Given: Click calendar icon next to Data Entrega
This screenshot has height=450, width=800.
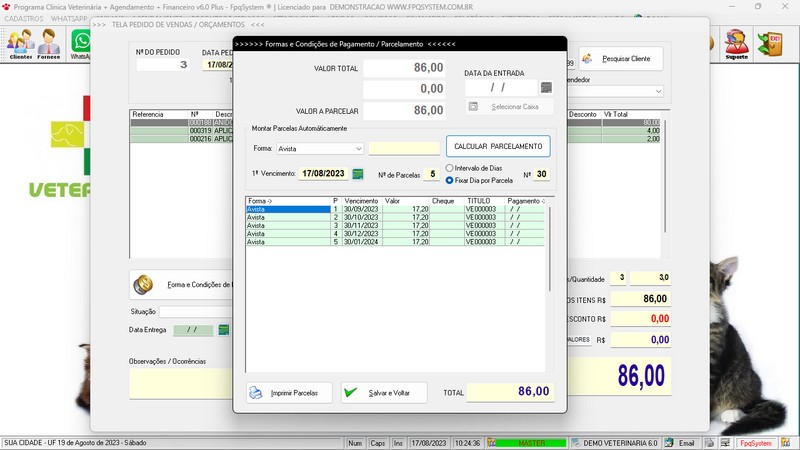Looking at the screenshot, I should tap(224, 329).
